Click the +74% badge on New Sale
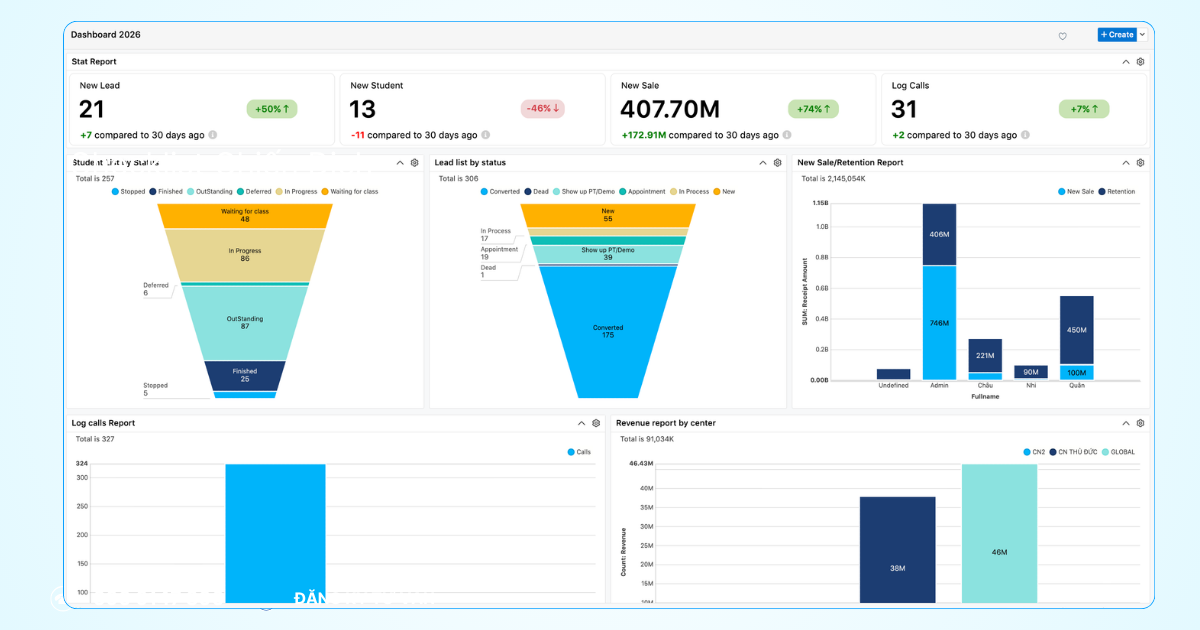The image size is (1200, 630). point(813,109)
